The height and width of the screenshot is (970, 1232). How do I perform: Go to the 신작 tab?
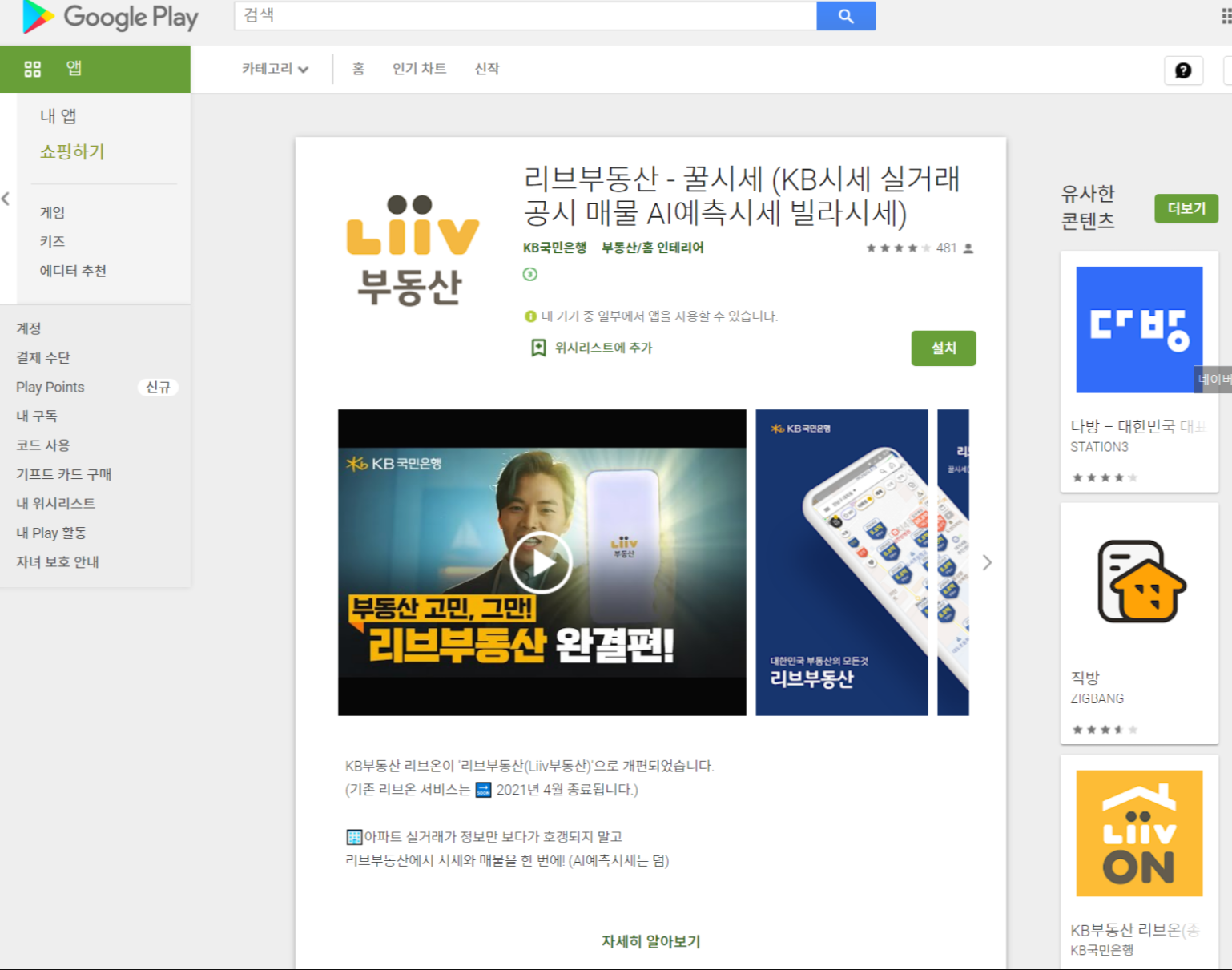point(487,69)
